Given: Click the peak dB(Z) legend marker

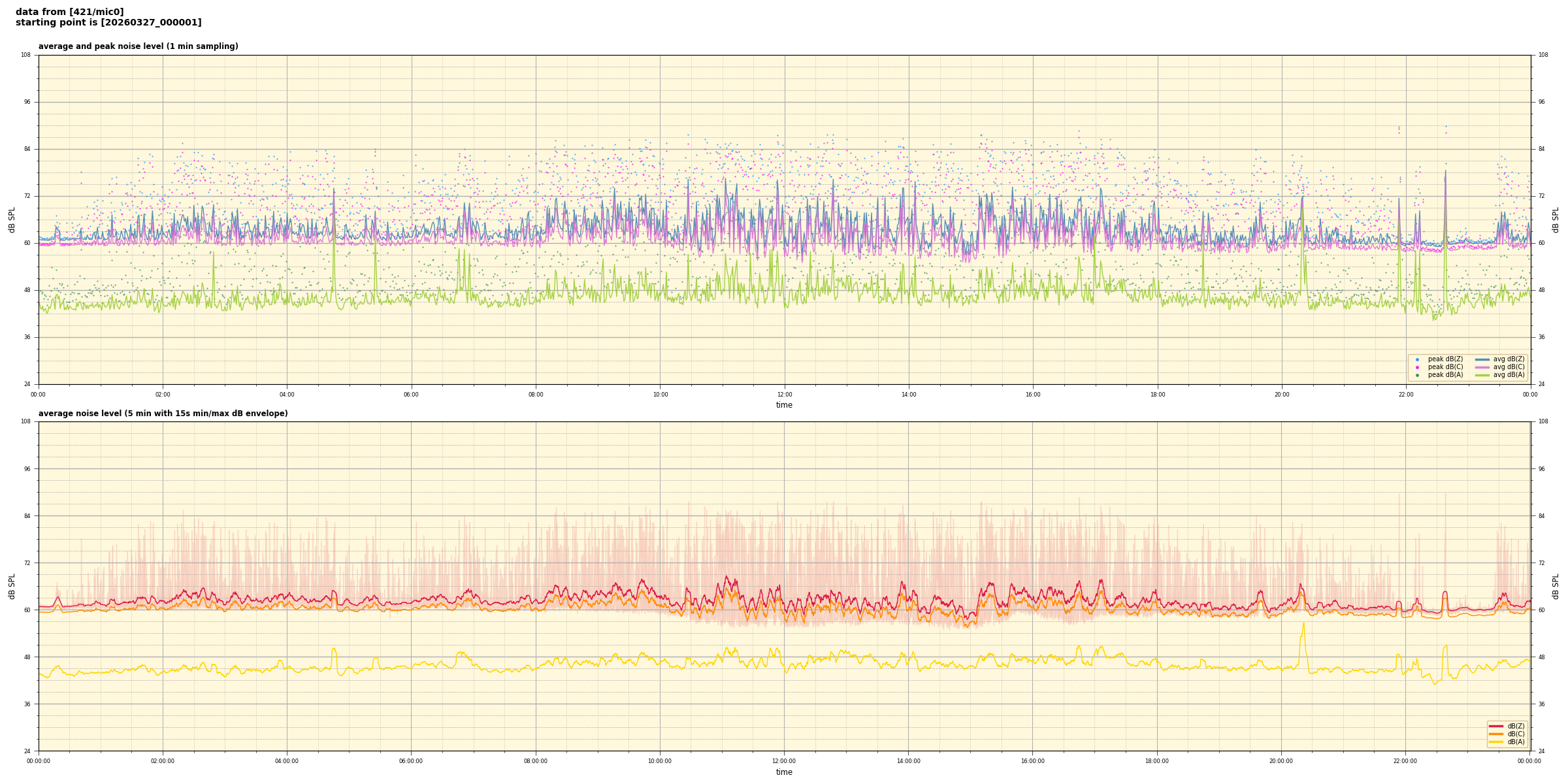Looking at the screenshot, I should click(x=1417, y=359).
